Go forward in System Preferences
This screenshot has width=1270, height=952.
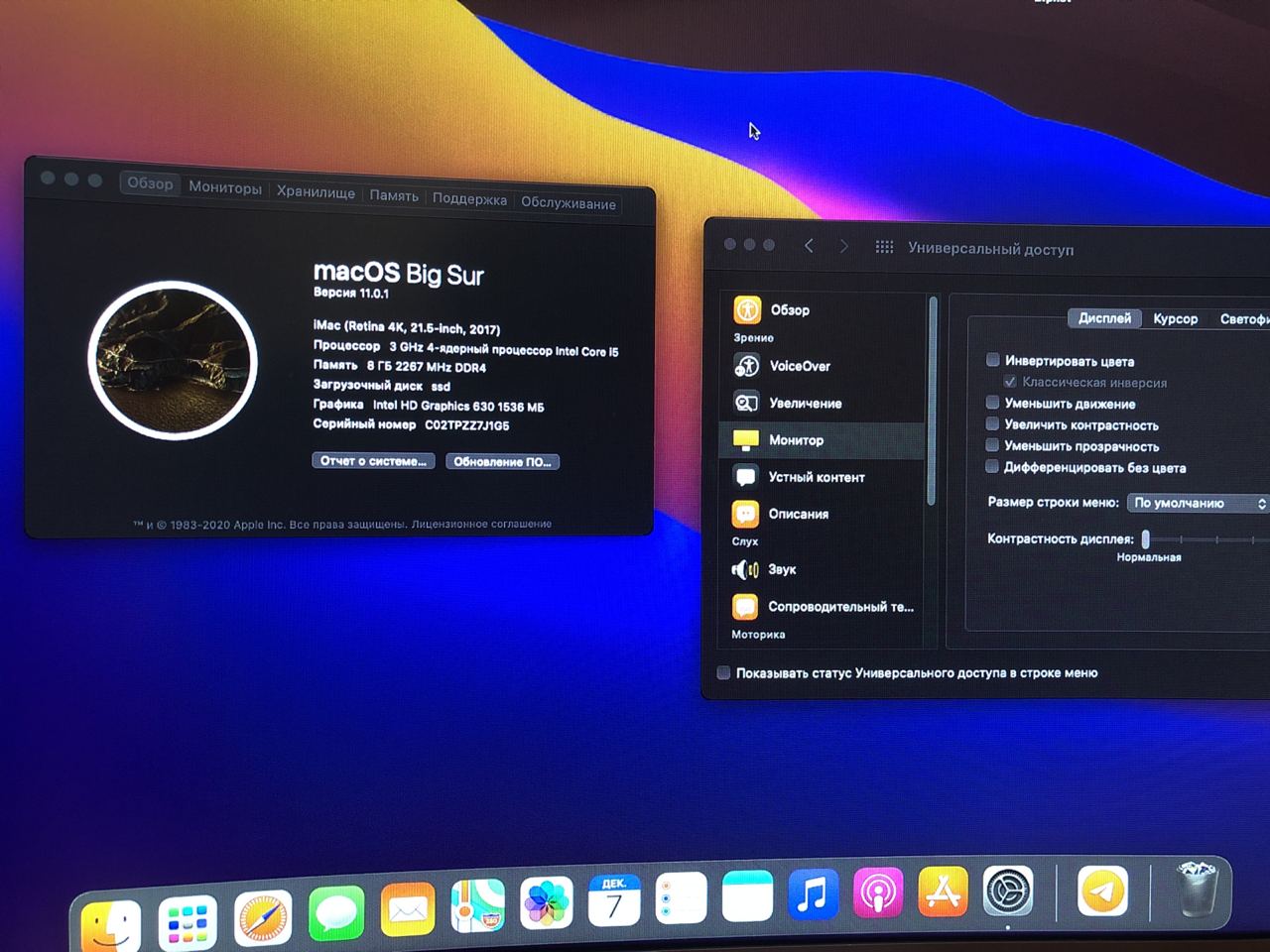(x=844, y=246)
